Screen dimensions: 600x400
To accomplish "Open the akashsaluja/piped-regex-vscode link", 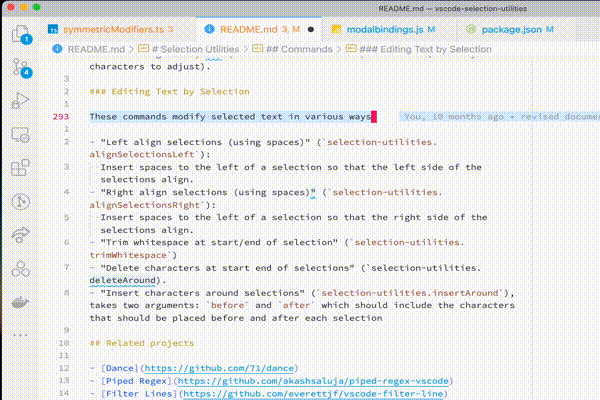I will tap(313, 381).
